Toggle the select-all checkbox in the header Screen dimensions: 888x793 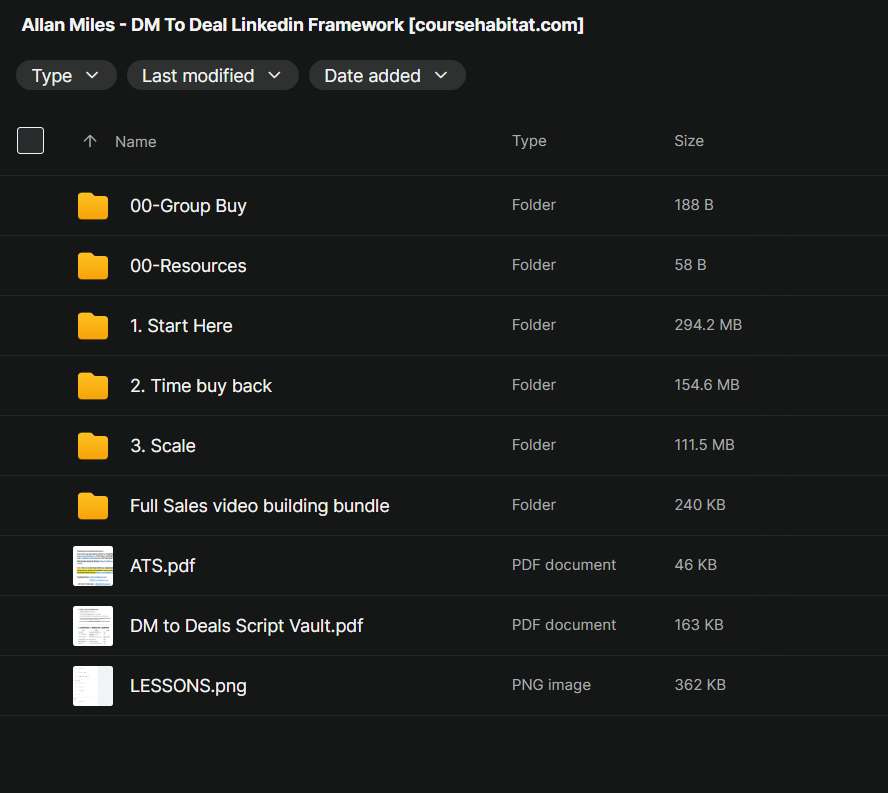pos(31,140)
